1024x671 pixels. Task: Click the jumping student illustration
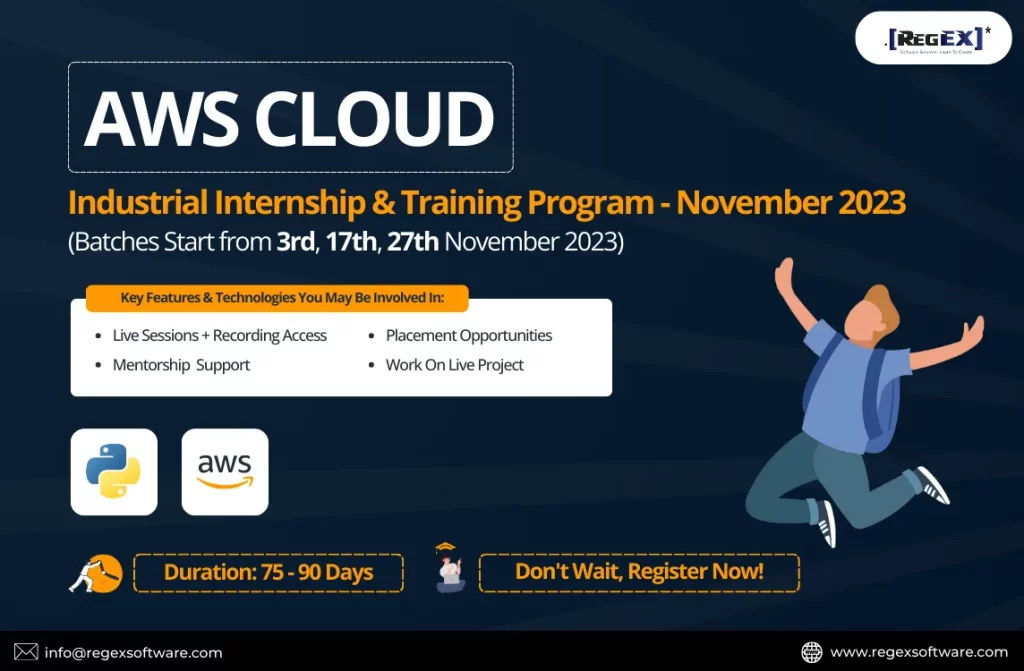(866, 401)
